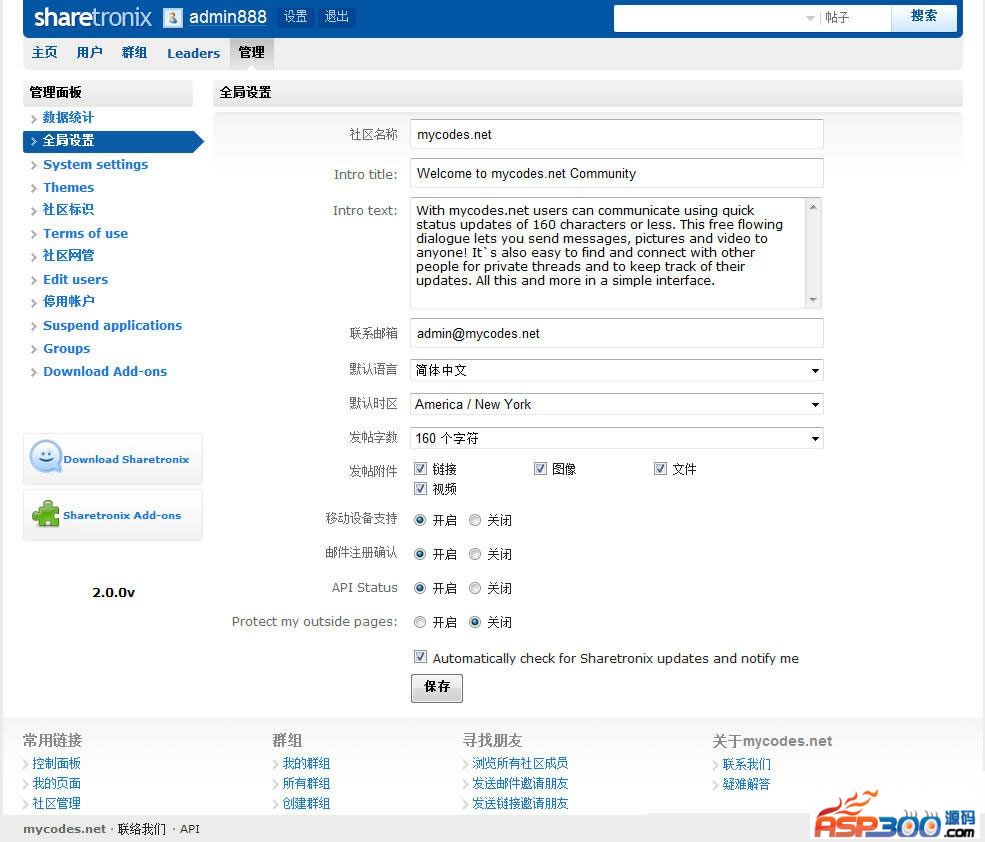The image size is (985, 842).
Task: Open the search type dropdown arrow
Action: [810, 18]
